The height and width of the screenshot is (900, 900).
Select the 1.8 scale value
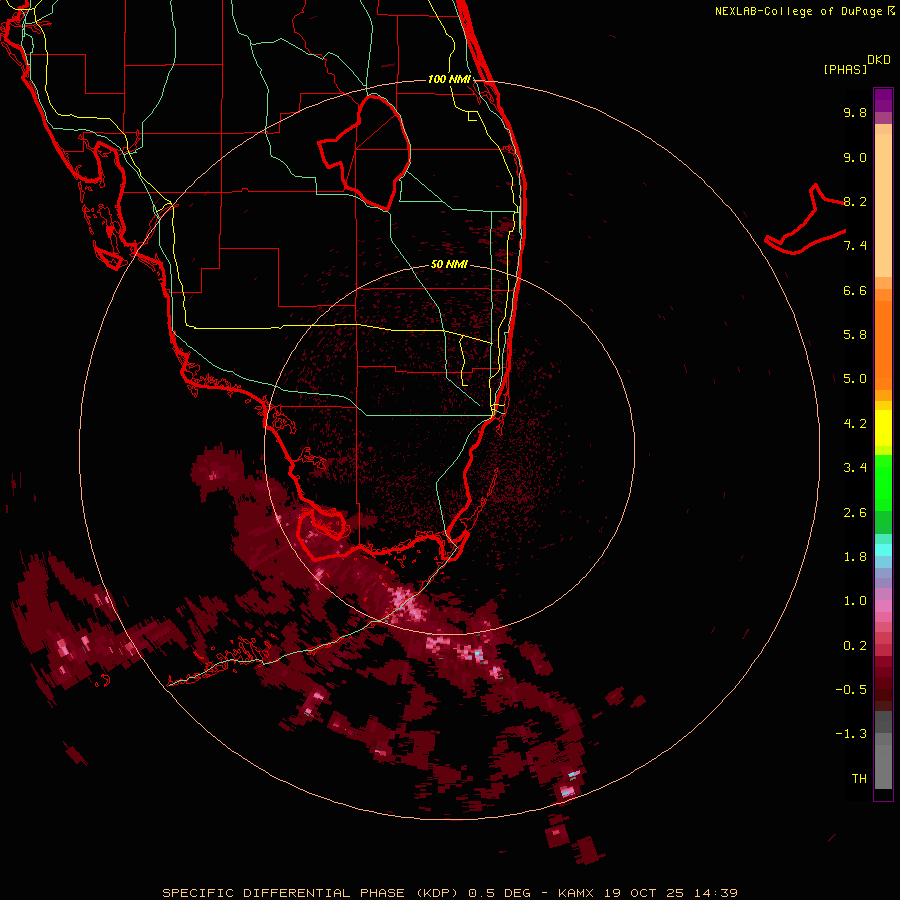[855, 557]
